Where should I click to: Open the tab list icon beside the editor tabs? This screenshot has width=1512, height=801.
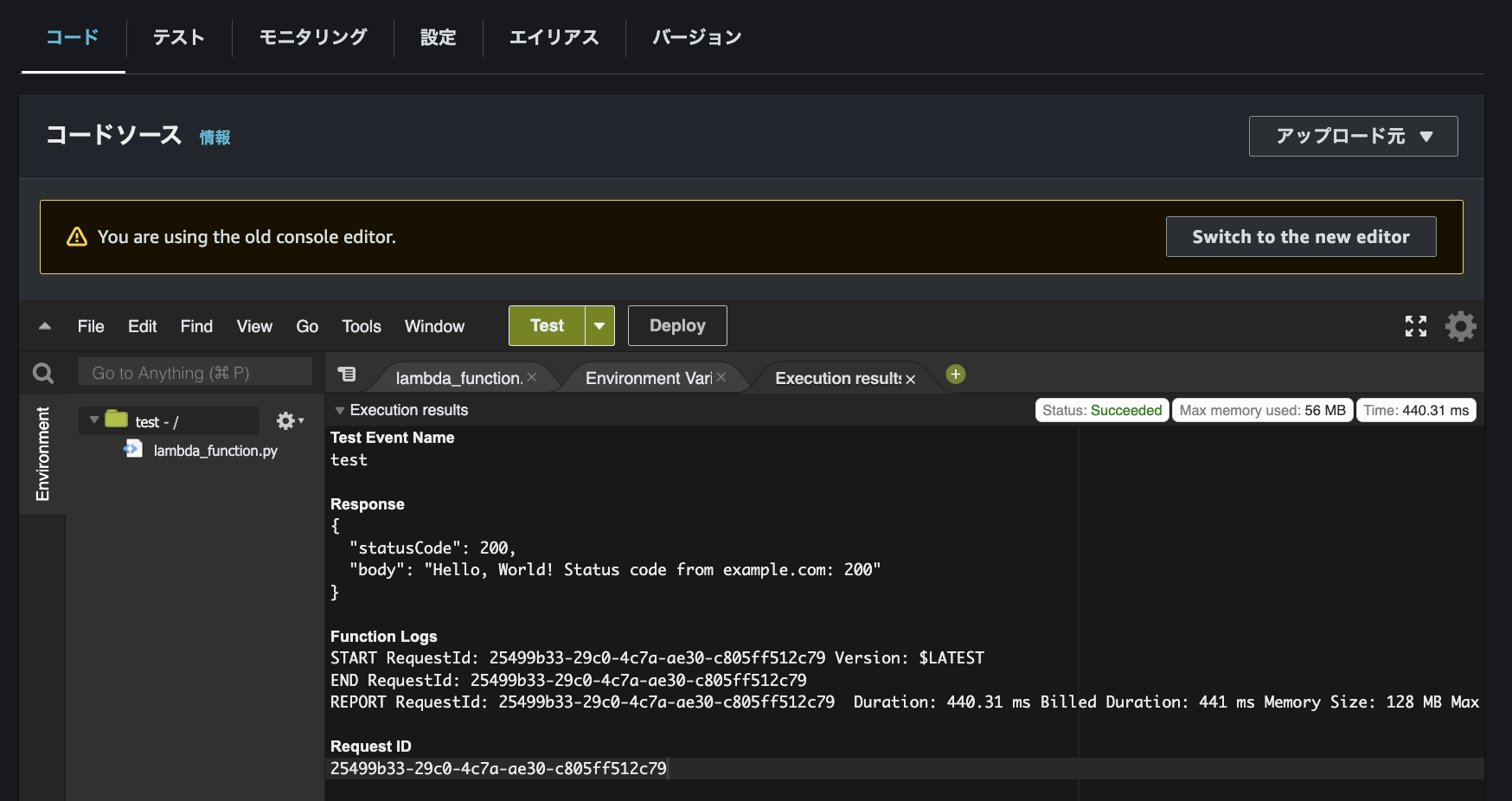[348, 373]
